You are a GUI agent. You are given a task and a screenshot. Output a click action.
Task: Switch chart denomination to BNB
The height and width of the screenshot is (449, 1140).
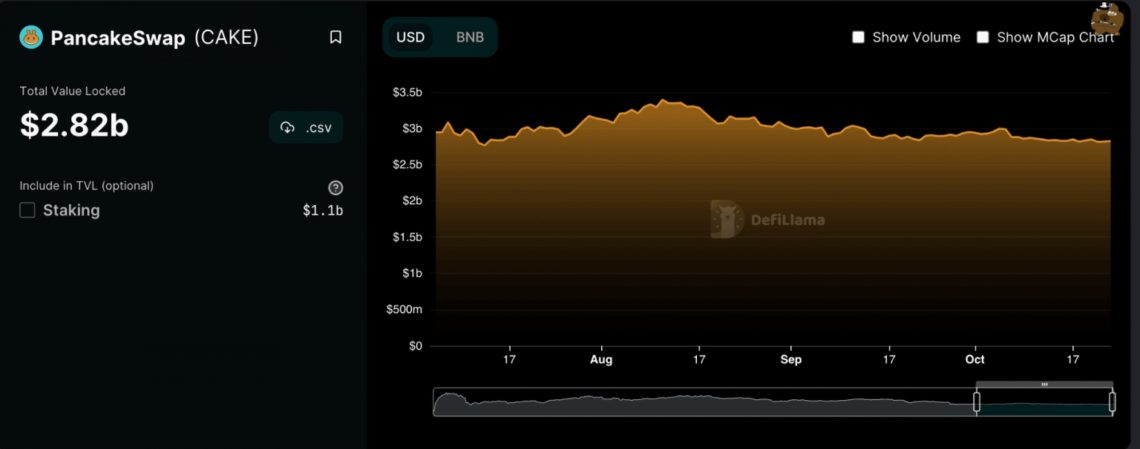click(x=470, y=37)
